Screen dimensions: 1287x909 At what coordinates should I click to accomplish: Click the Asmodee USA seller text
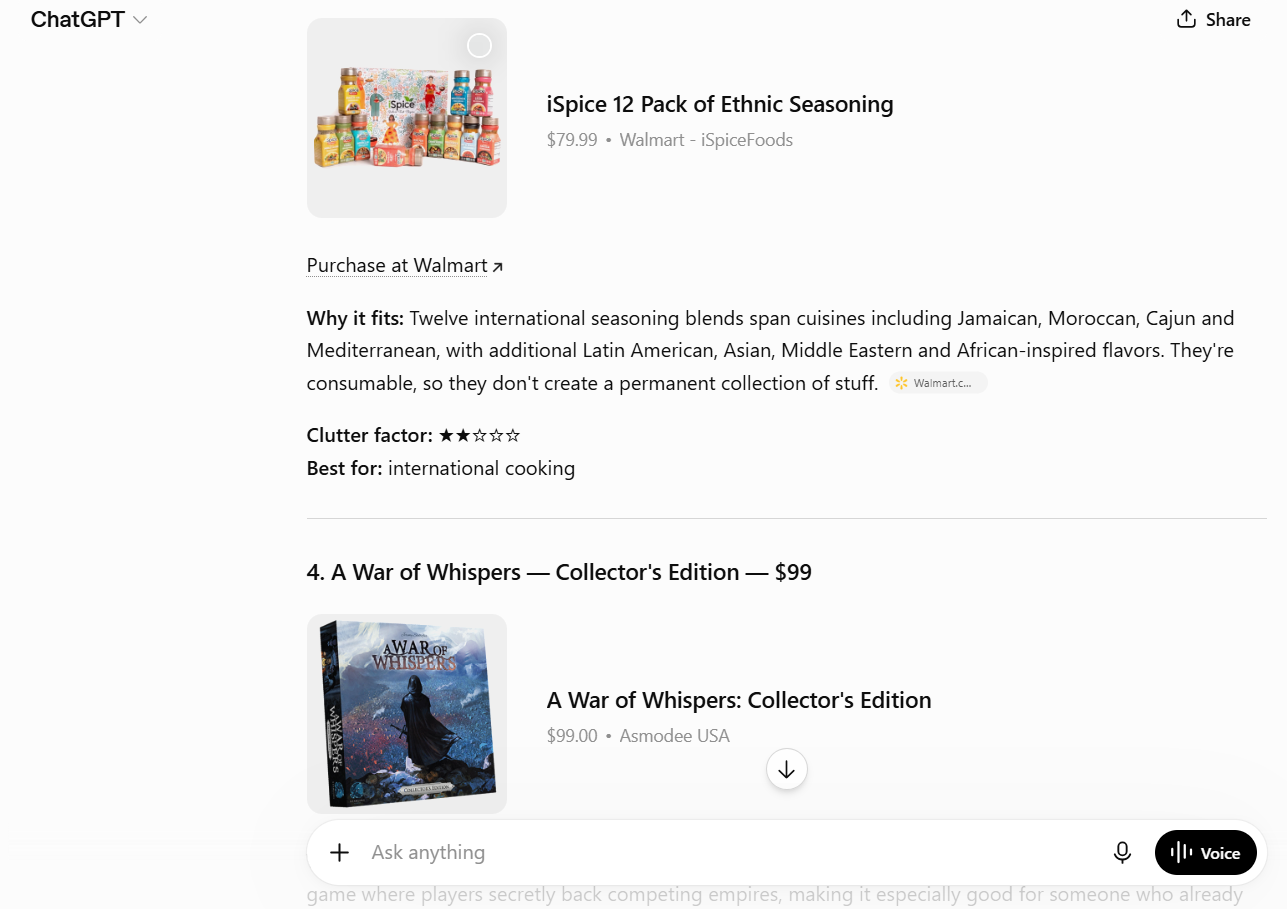pos(675,736)
